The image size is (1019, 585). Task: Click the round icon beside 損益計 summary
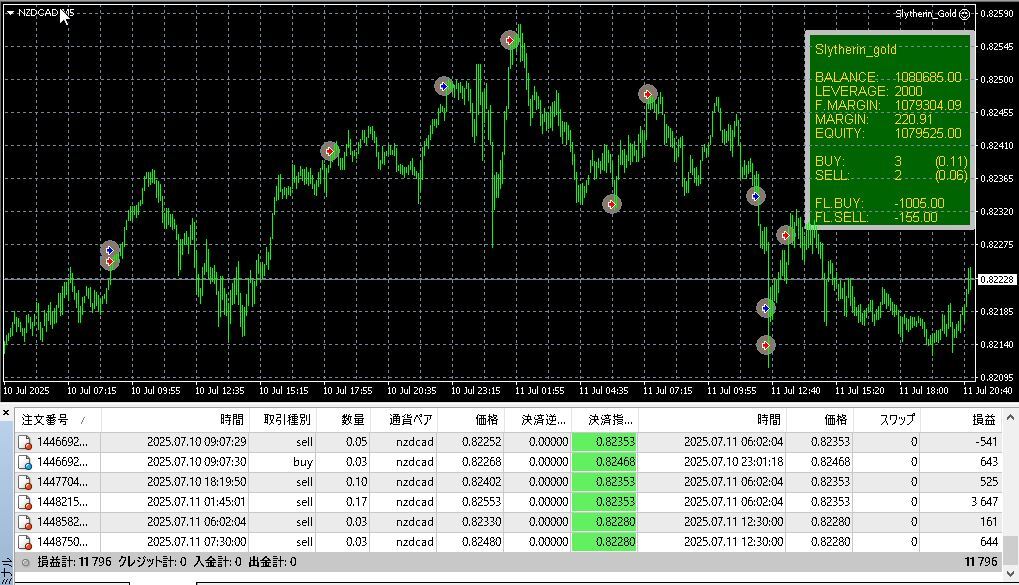coord(25,562)
